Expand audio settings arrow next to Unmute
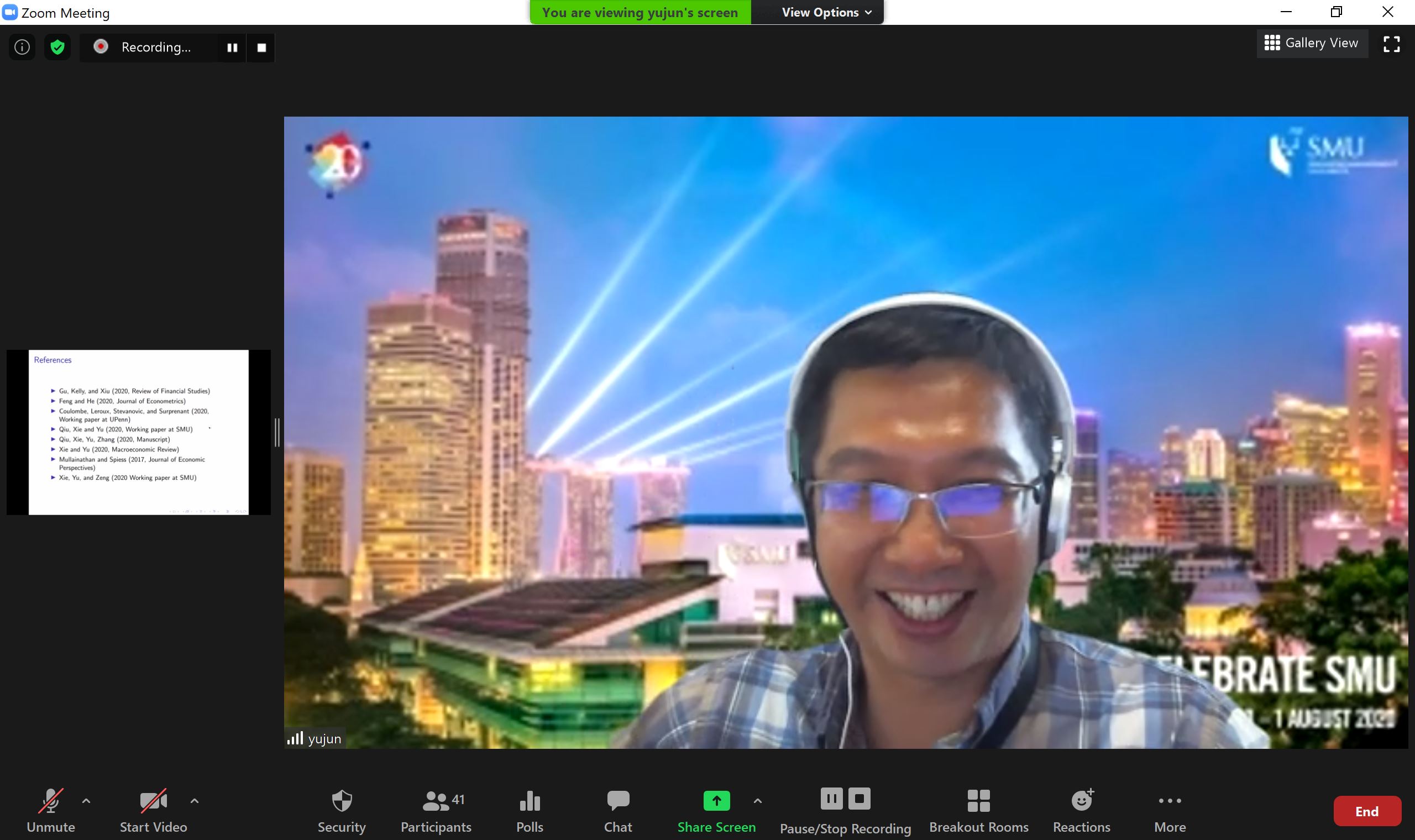Screen dimensions: 1415x840 click(x=86, y=801)
